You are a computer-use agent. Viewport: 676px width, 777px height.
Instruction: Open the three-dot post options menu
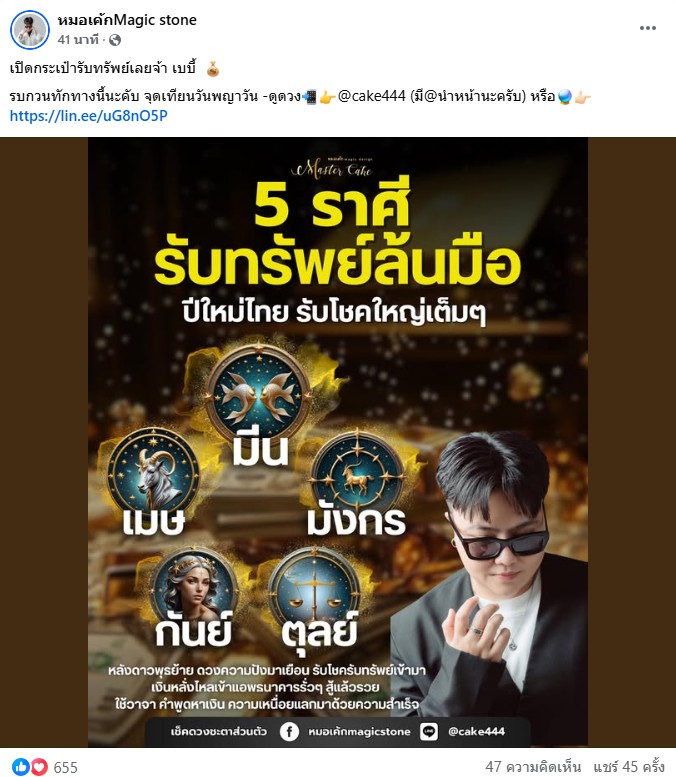click(x=648, y=28)
